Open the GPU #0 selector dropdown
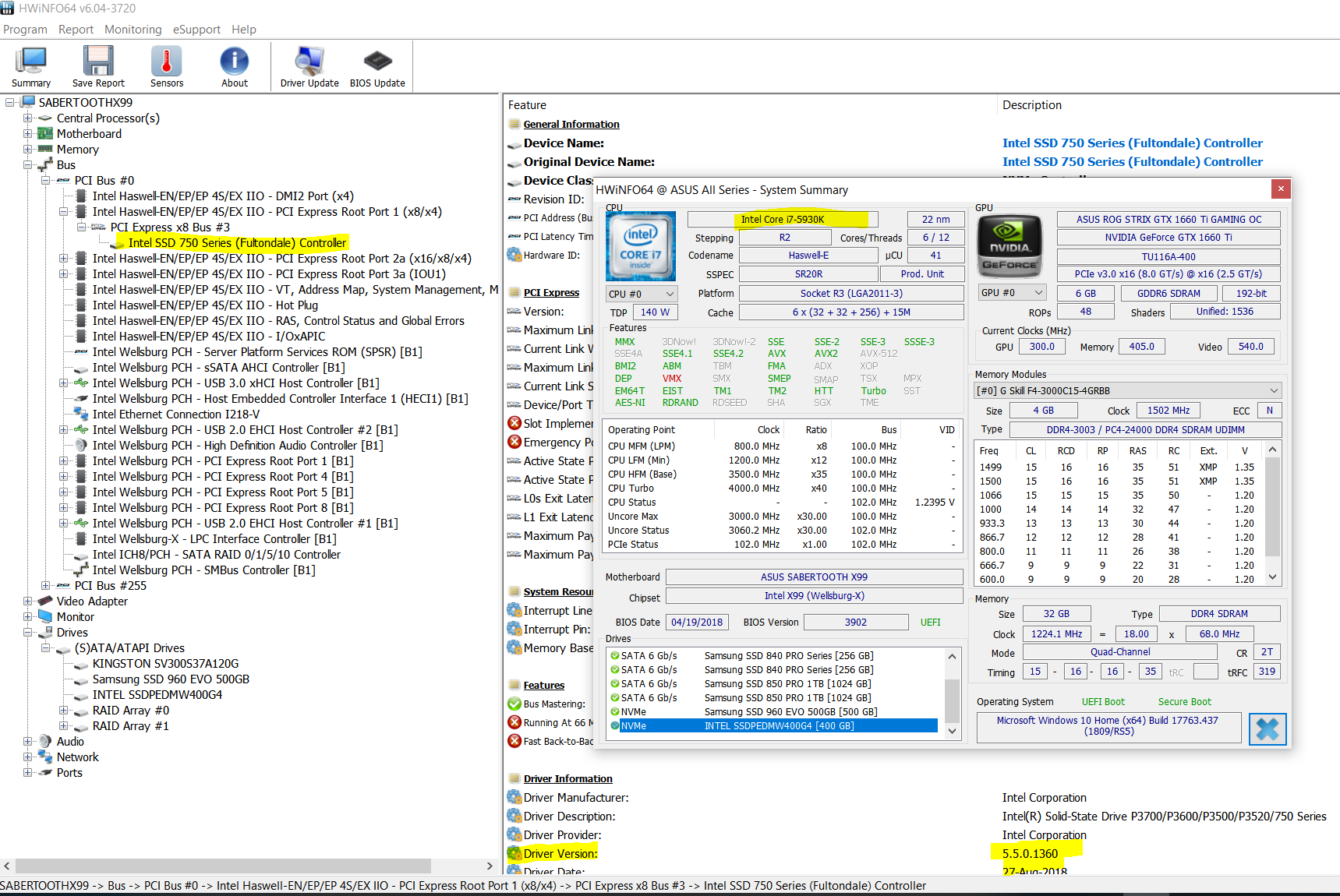The image size is (1340, 896). [x=1012, y=292]
